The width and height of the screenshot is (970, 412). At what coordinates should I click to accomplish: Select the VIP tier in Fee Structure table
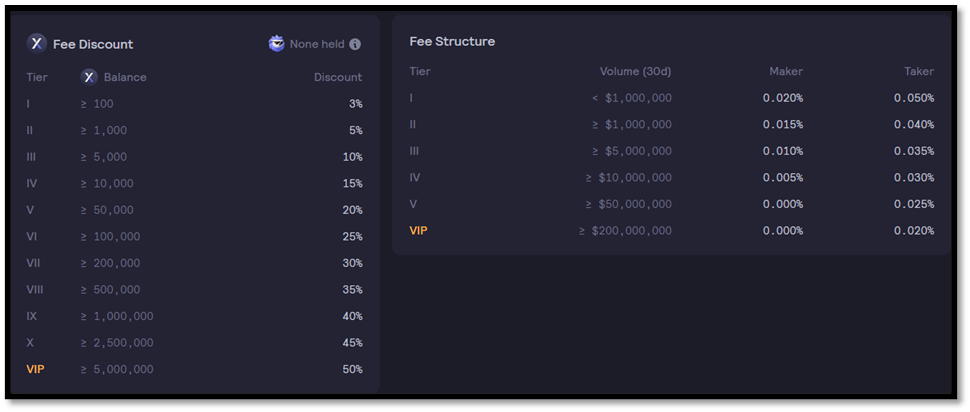(x=419, y=231)
